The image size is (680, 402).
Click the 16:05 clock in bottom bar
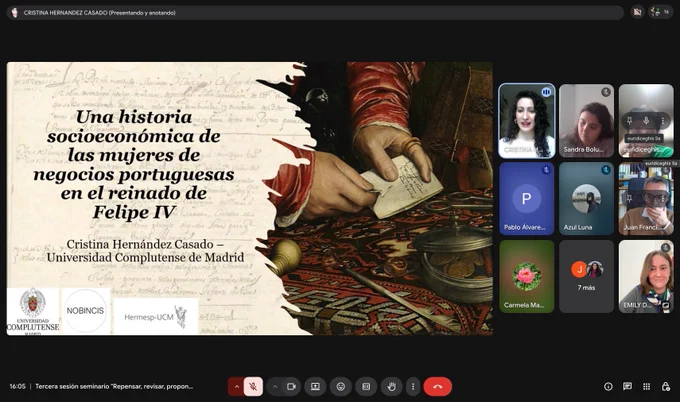(17, 386)
